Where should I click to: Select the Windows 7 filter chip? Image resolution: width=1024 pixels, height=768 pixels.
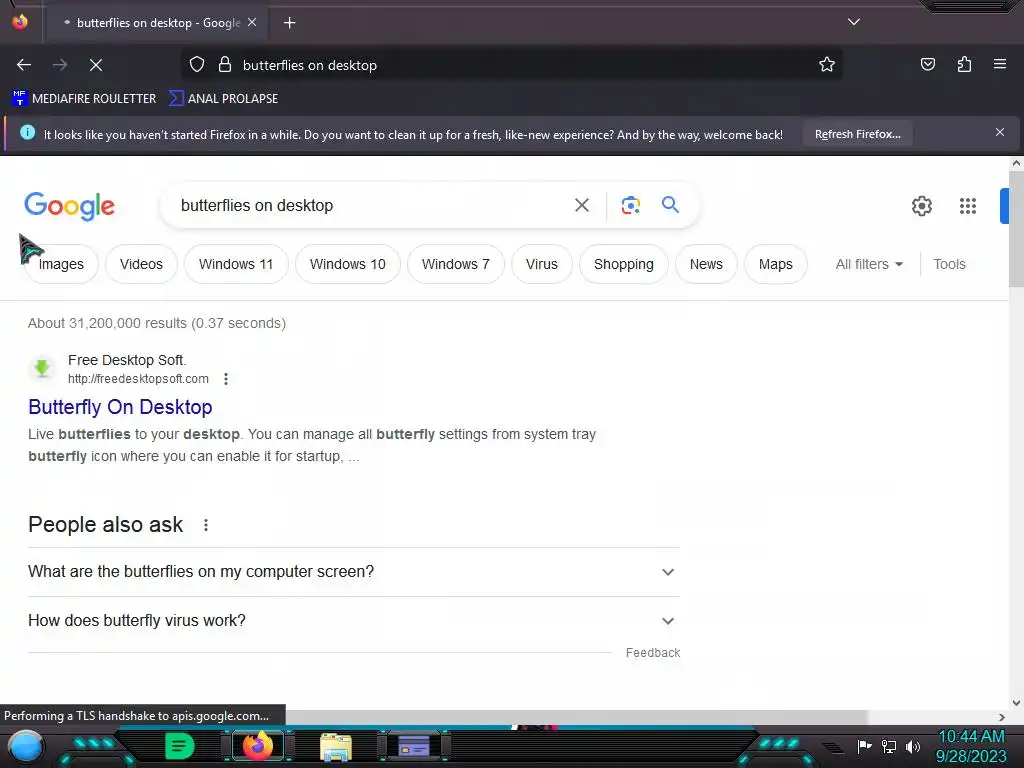pos(455,264)
